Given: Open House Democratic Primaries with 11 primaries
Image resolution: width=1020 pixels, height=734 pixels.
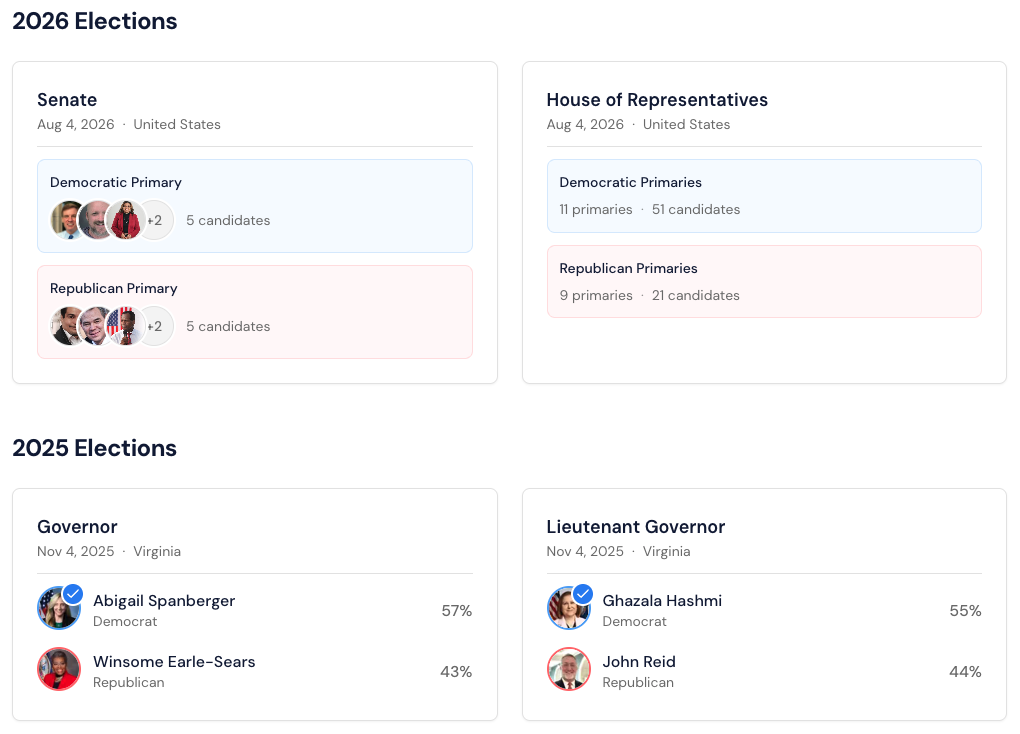Looking at the screenshot, I should 631,182.
